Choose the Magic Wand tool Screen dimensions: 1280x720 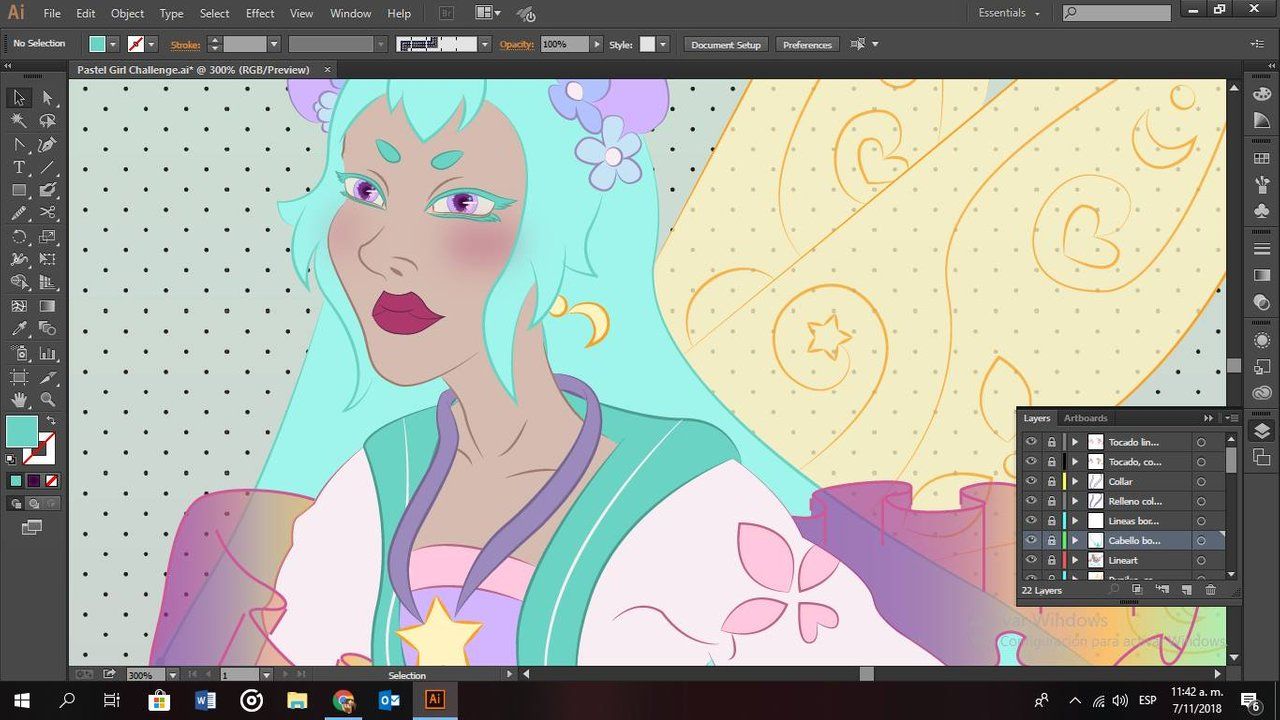coord(19,121)
